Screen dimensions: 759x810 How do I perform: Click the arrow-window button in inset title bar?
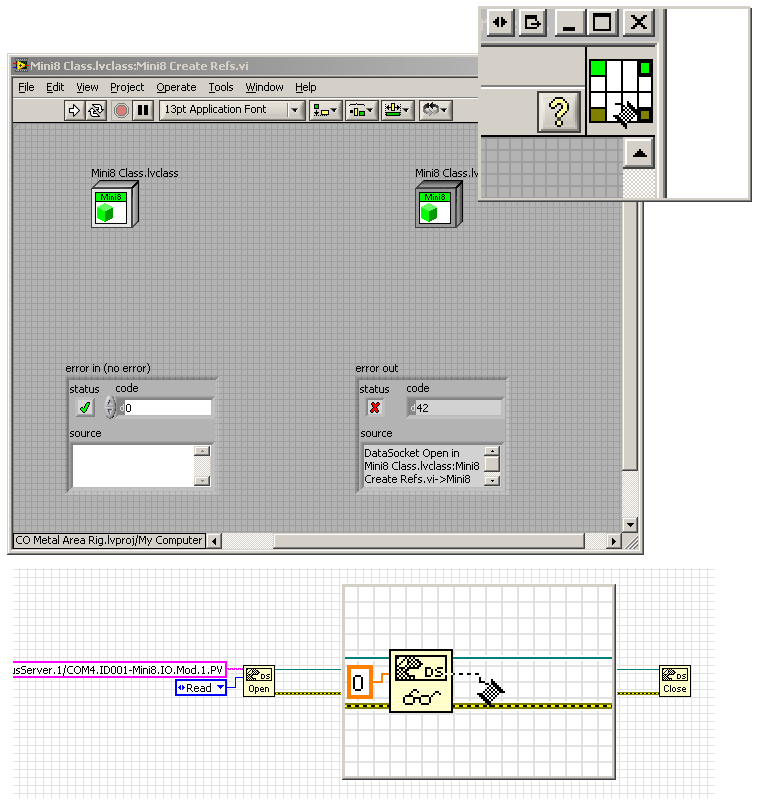(532, 22)
